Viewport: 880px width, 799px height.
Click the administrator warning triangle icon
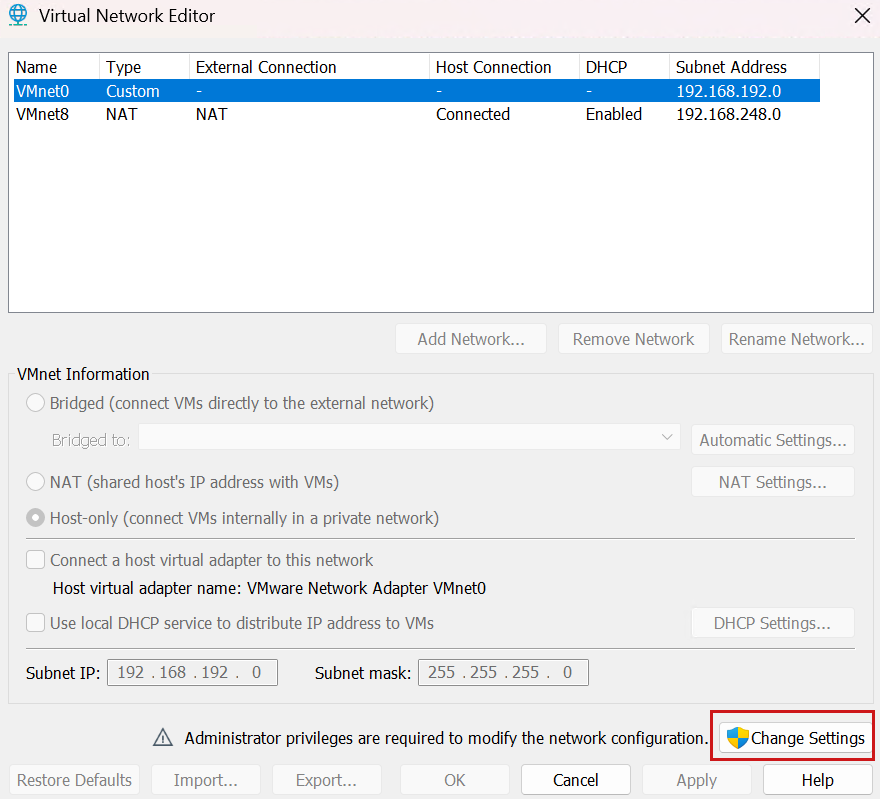[x=163, y=737]
